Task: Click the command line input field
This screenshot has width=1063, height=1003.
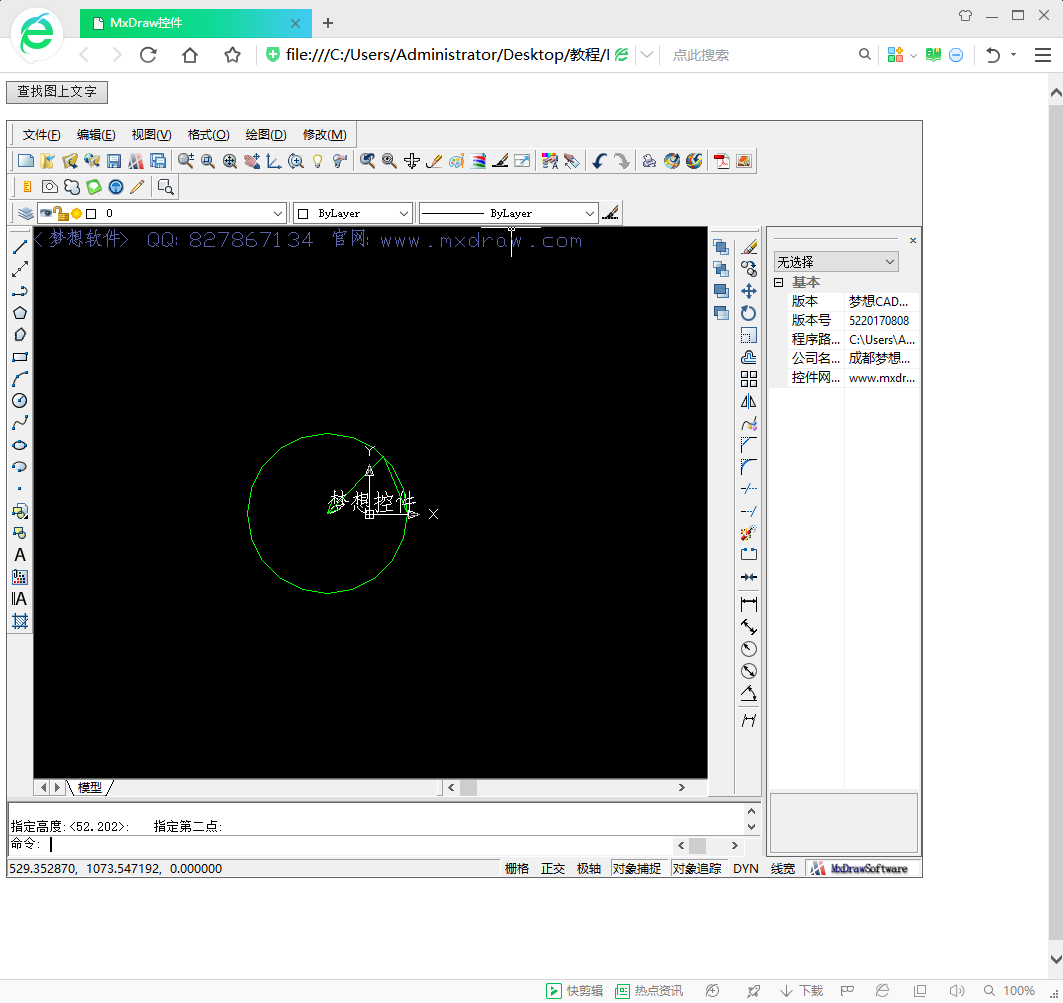Action: [359, 845]
